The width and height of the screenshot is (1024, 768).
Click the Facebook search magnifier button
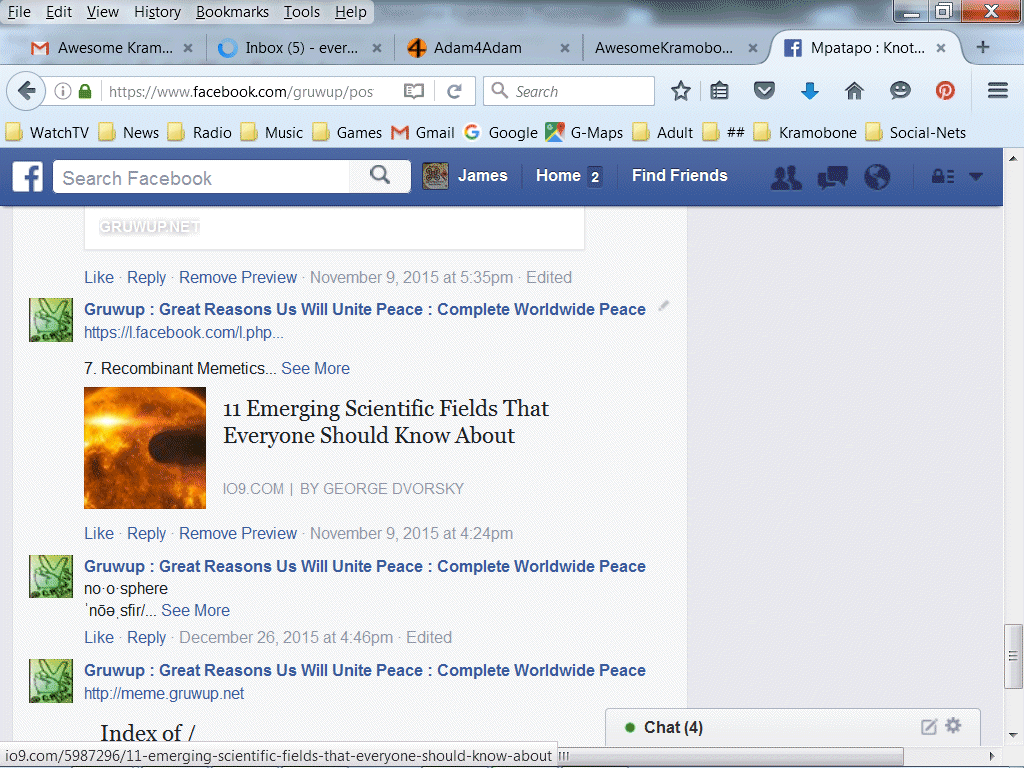(x=380, y=176)
